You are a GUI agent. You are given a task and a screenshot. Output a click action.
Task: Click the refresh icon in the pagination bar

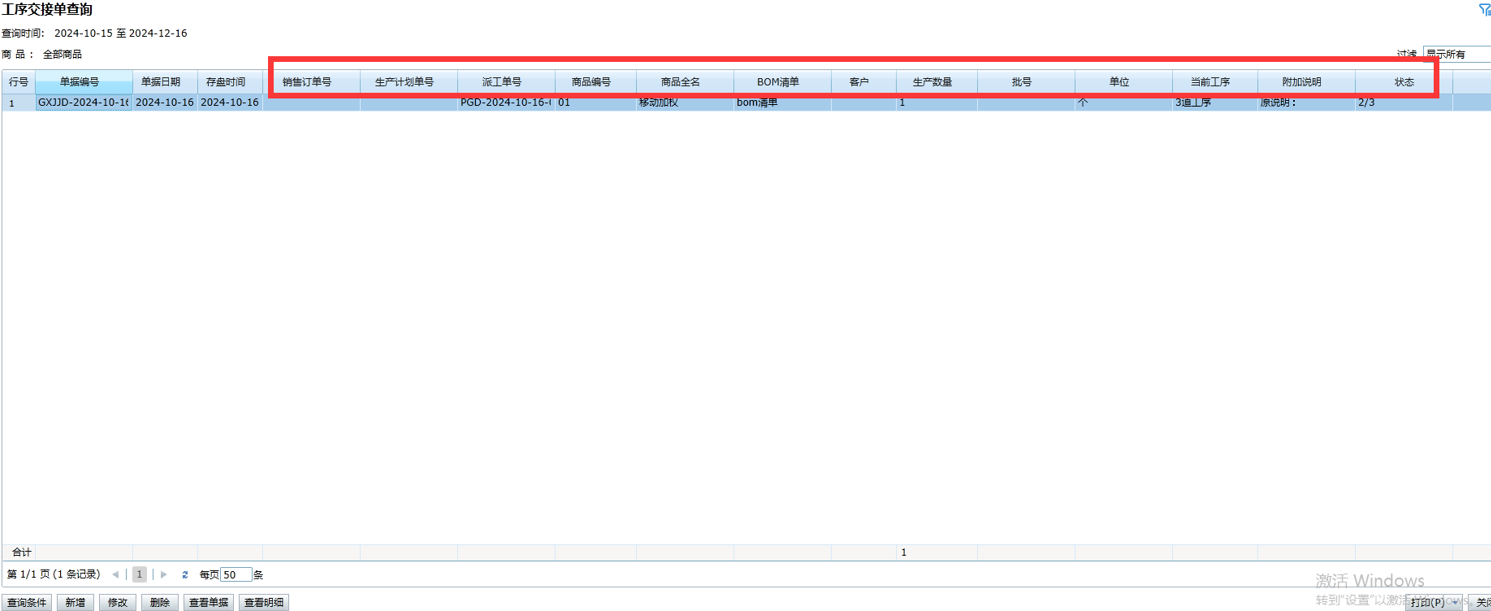click(185, 575)
